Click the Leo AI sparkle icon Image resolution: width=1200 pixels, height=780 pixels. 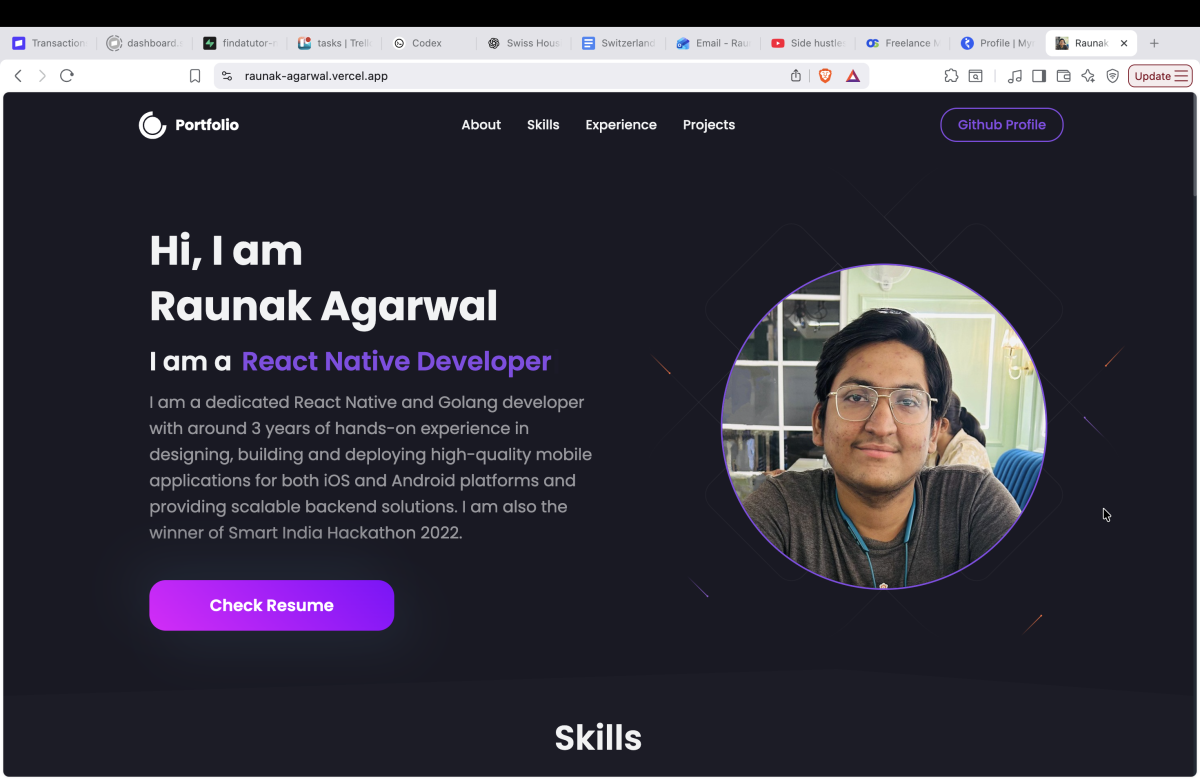coord(1088,76)
